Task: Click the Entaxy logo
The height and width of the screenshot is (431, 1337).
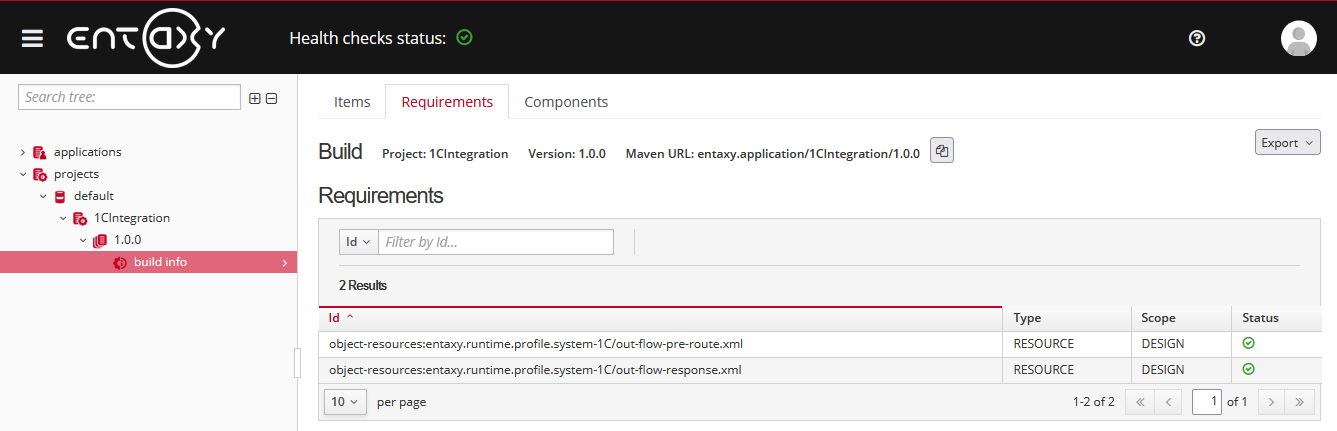Action: tap(146, 38)
